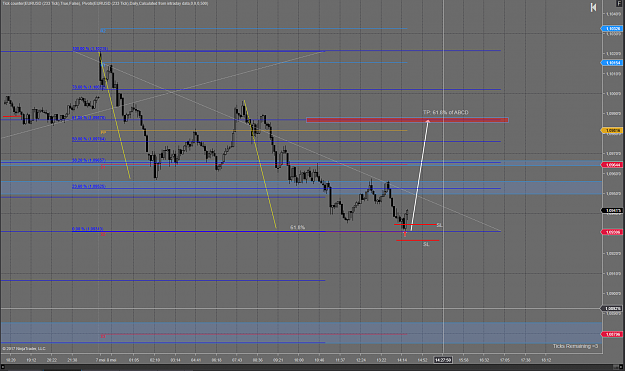
Task: Select the 100.00 % Fibonacci level label
Action: [x=90, y=49]
